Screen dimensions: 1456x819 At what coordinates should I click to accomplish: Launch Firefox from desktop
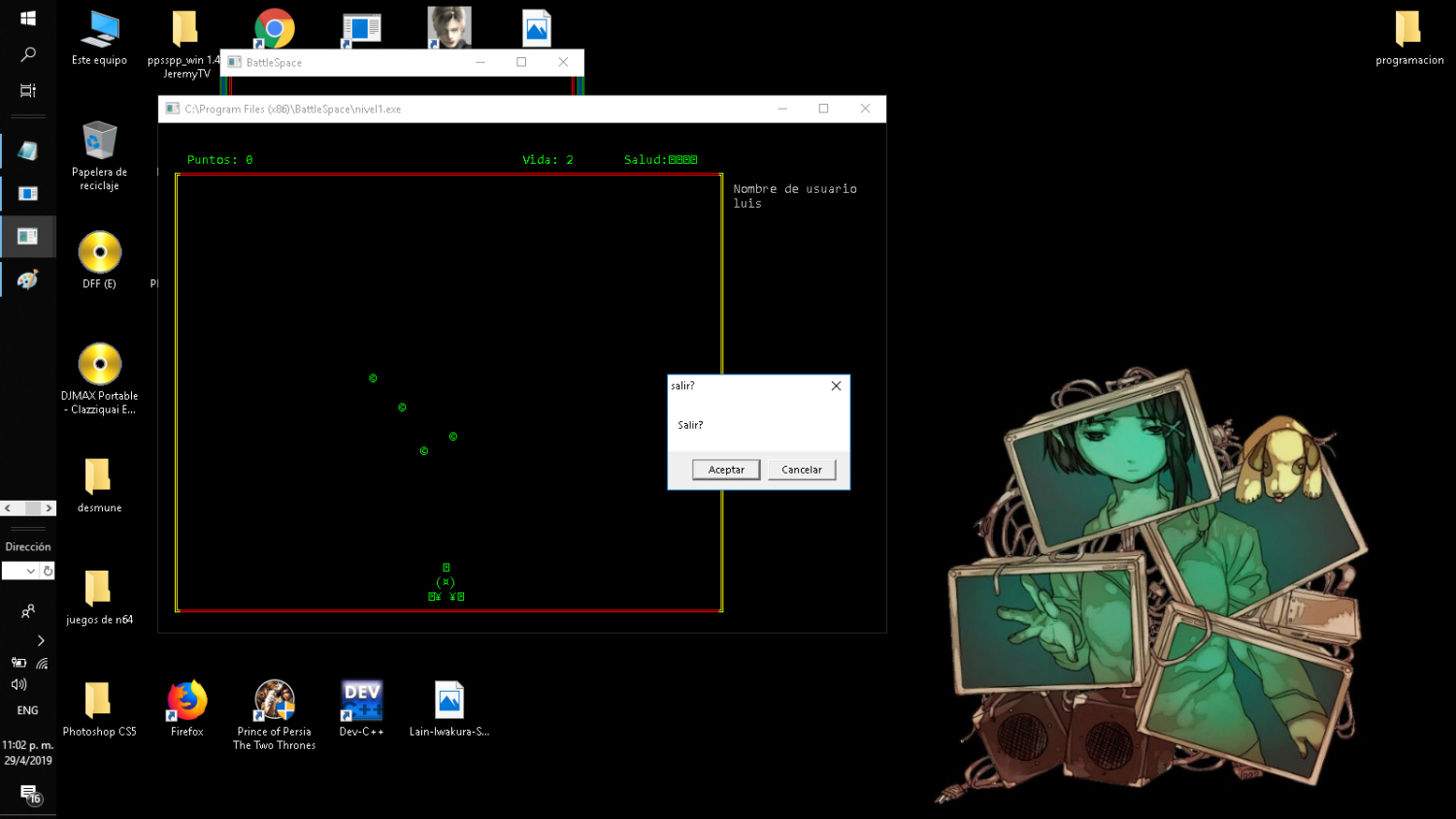(x=187, y=708)
